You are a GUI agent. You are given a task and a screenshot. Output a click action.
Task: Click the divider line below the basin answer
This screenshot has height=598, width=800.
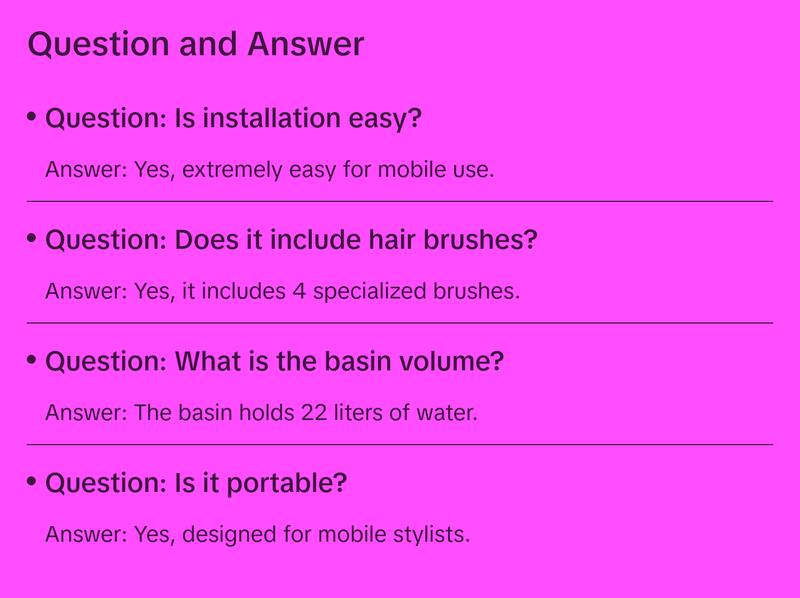pos(400,443)
